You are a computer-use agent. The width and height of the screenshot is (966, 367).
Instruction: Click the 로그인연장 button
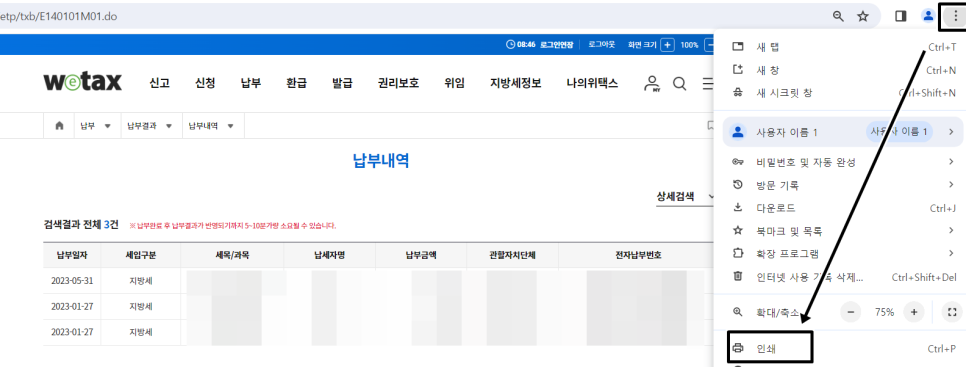[x=557, y=45]
